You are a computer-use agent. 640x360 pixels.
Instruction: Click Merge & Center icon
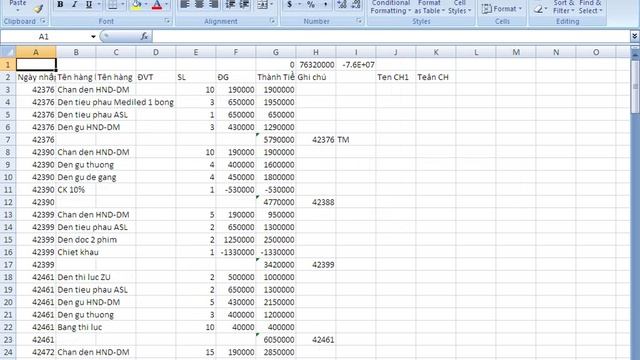tap(262, 5)
